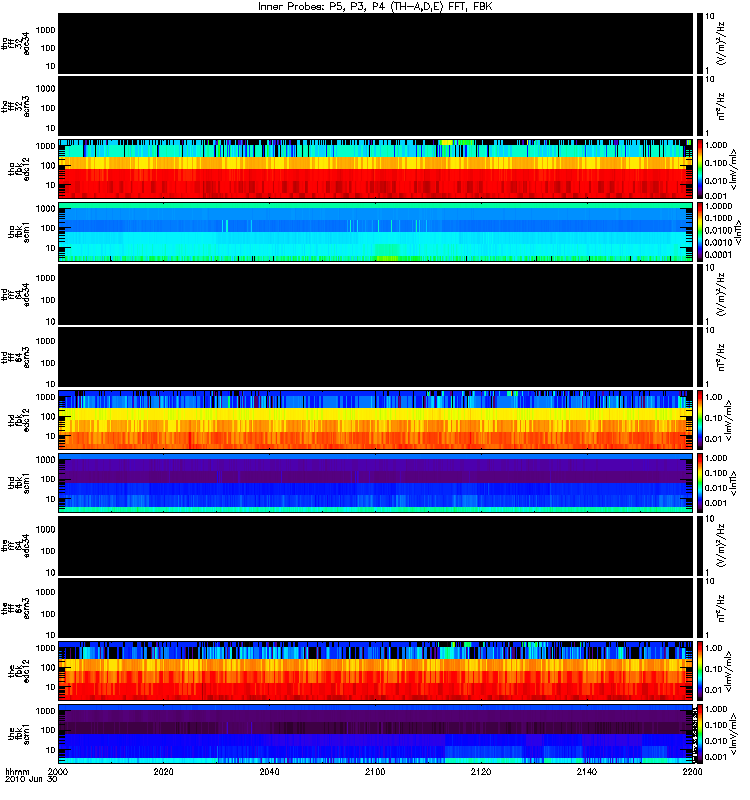Image resolution: width=750 pixels, height=800 pixels.
Task: Click the 'tha fff 32 edc34' y-axis title
Action: (15, 43)
